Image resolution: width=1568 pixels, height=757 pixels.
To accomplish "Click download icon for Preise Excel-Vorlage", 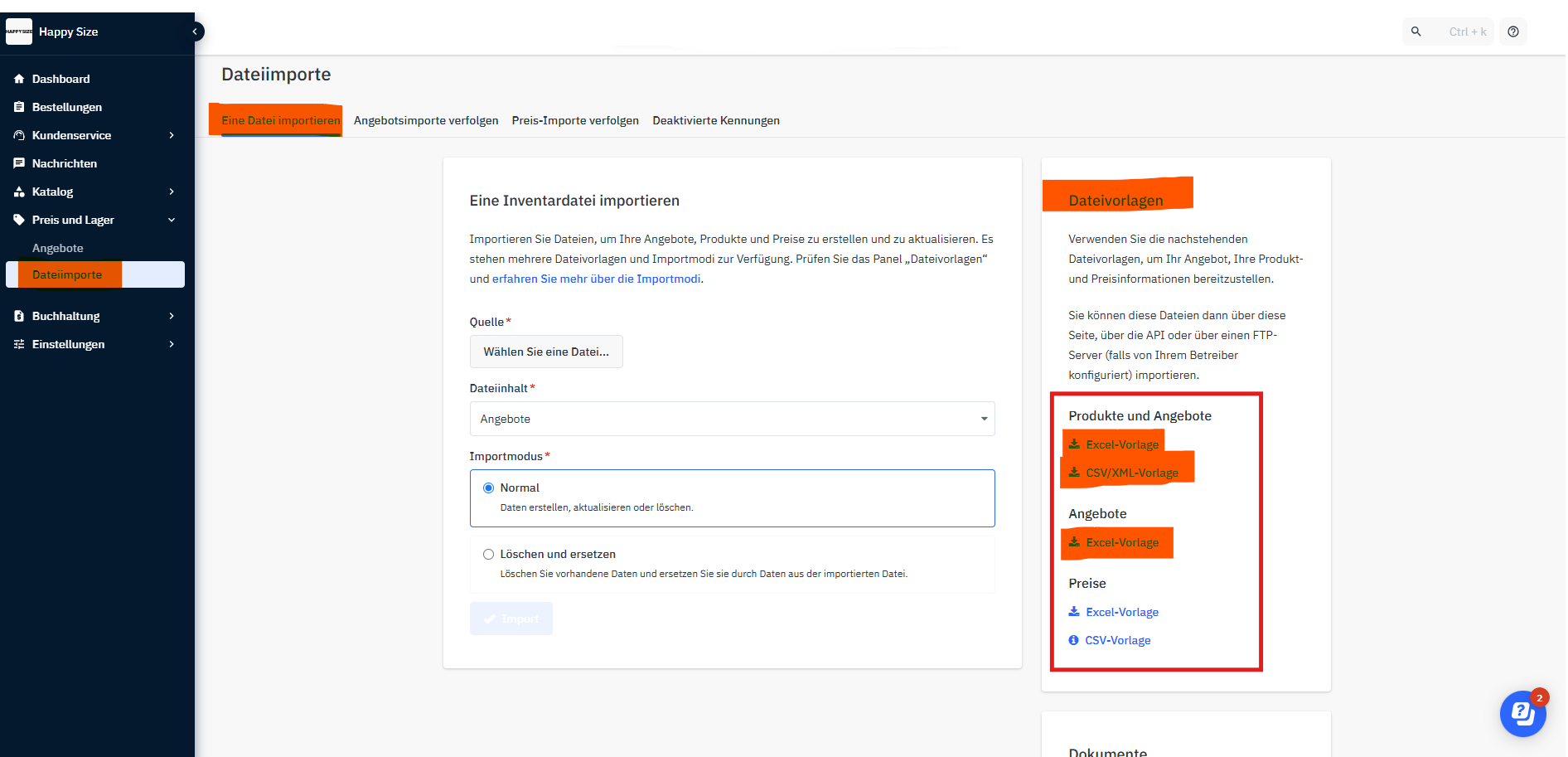I will coord(1074,612).
